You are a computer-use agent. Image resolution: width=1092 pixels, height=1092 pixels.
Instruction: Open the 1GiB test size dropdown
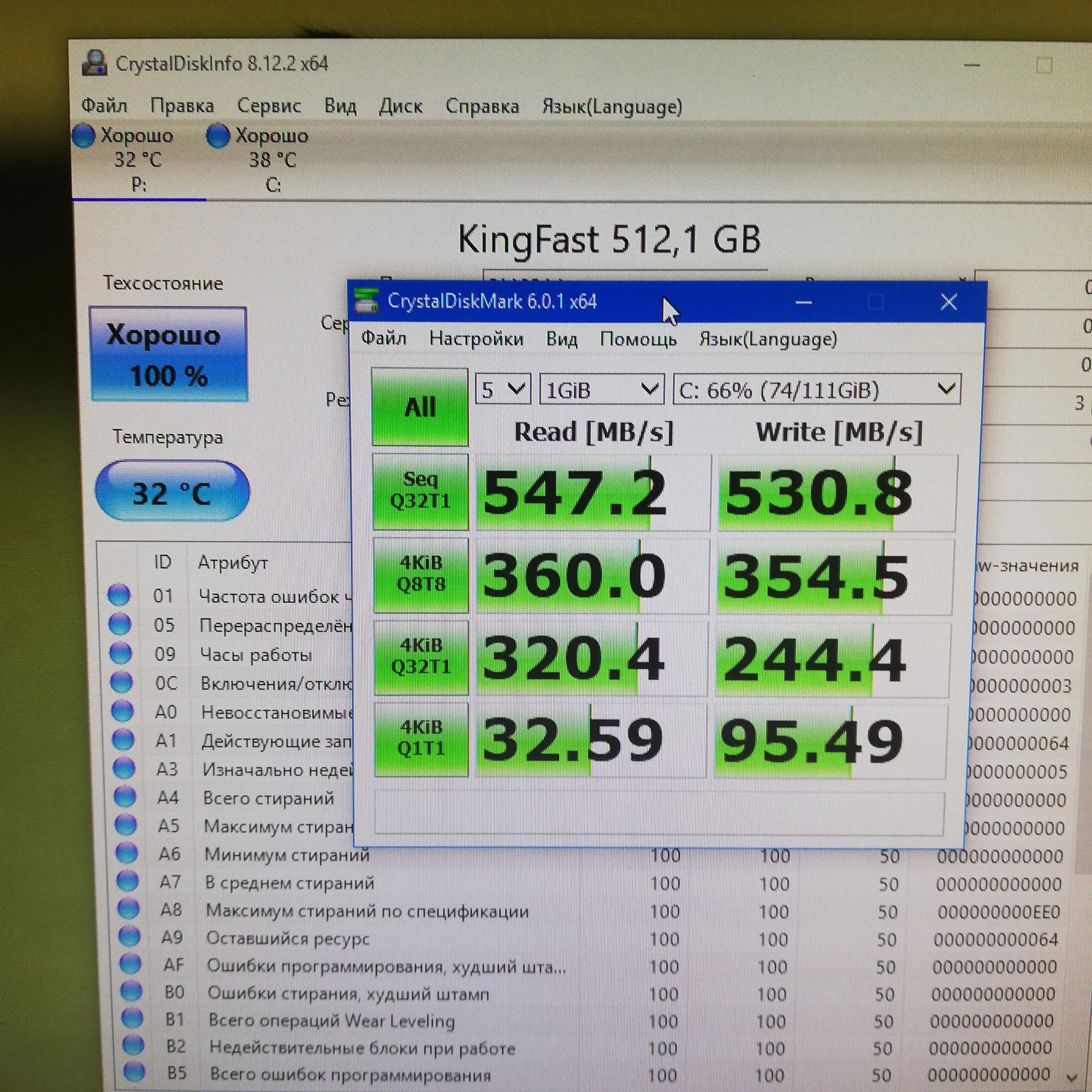click(601, 389)
